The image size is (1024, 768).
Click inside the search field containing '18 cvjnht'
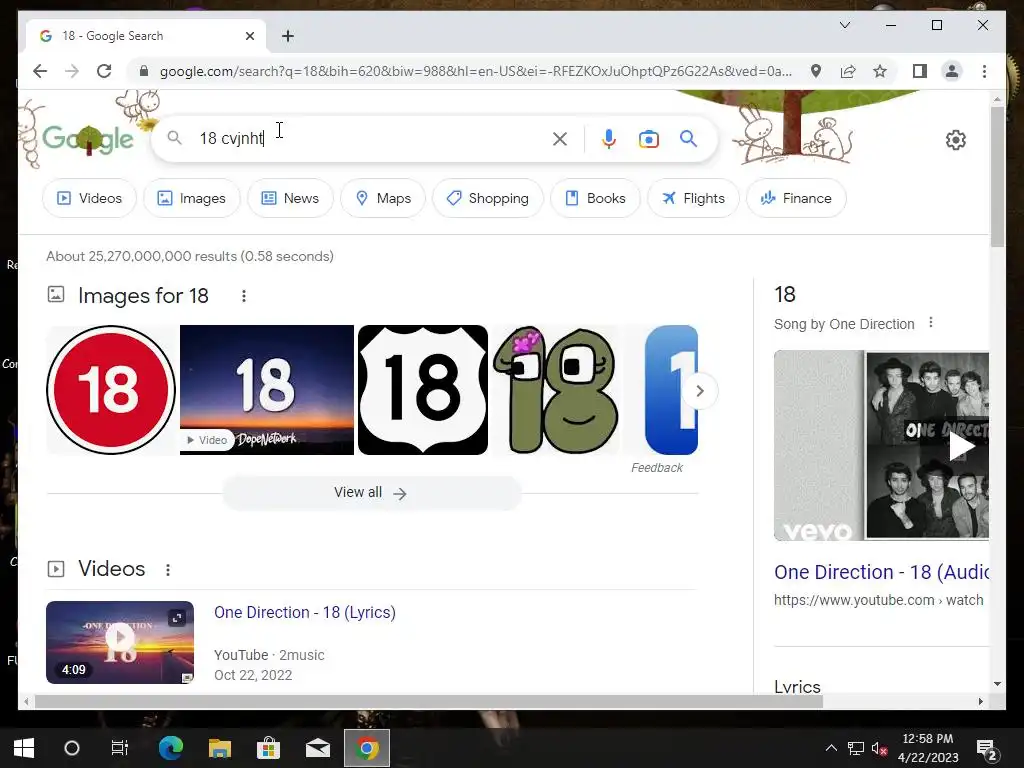(369, 138)
